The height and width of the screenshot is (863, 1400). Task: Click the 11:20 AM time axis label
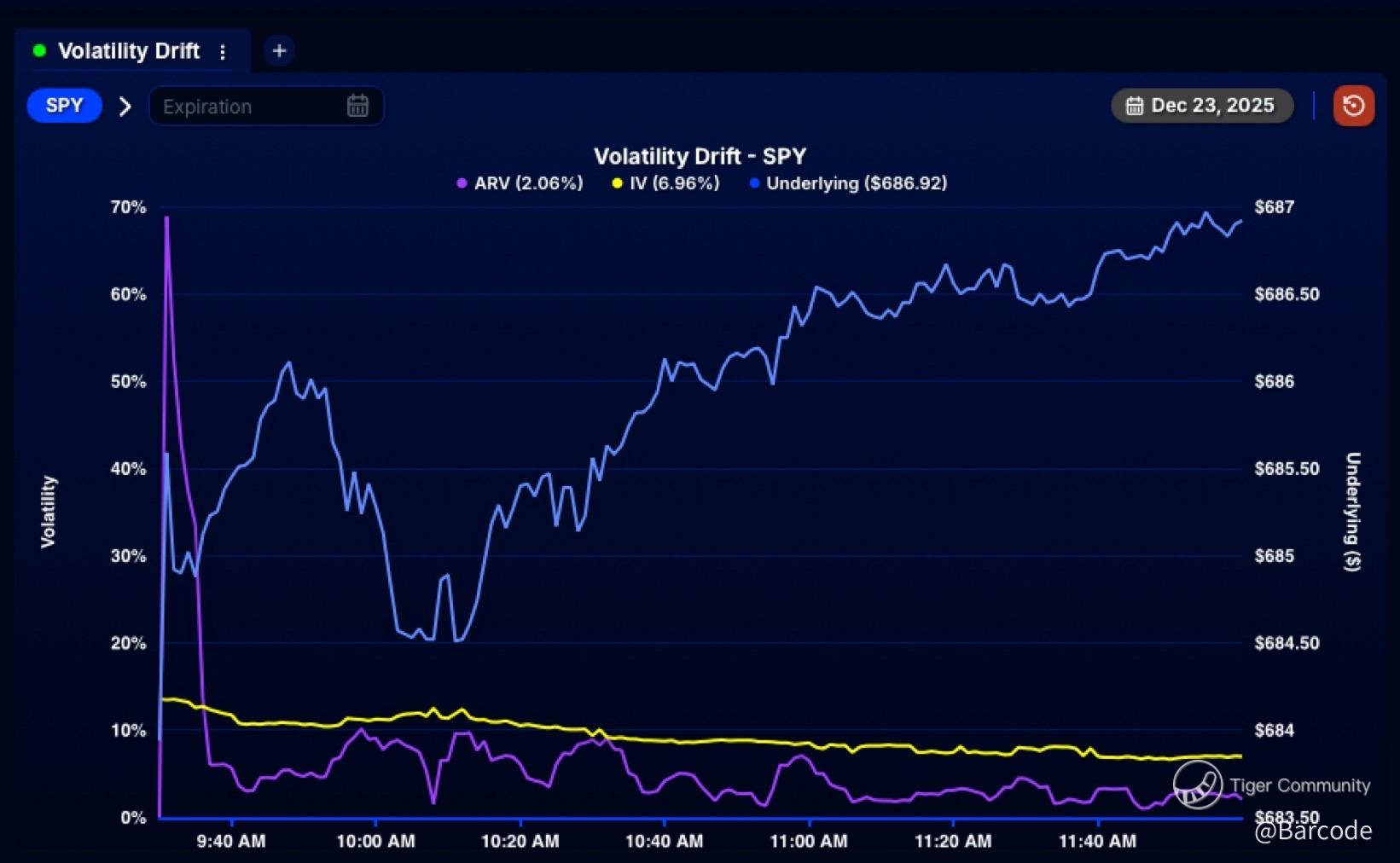pyautogui.click(x=953, y=842)
